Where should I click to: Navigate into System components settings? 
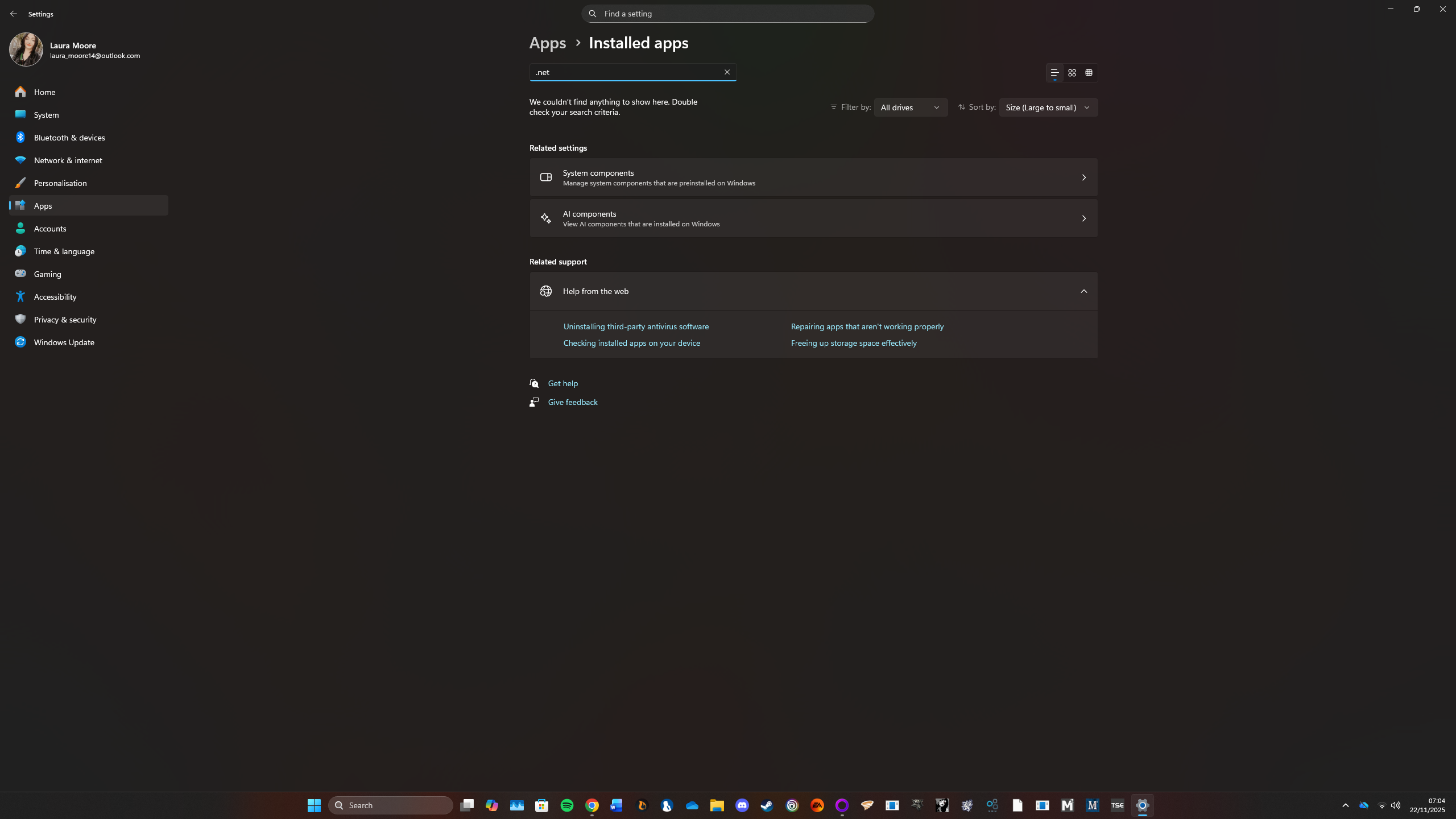click(x=812, y=177)
